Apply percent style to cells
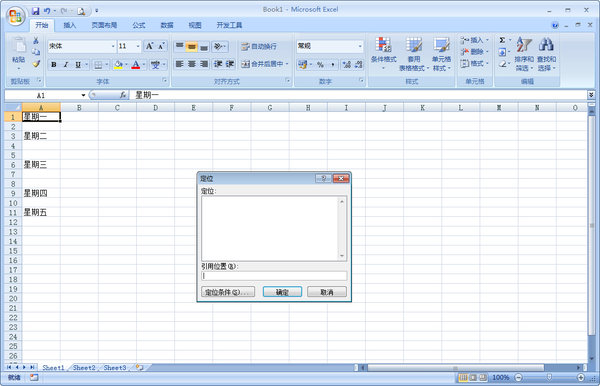Image resolution: width=600 pixels, height=386 pixels. click(320, 65)
